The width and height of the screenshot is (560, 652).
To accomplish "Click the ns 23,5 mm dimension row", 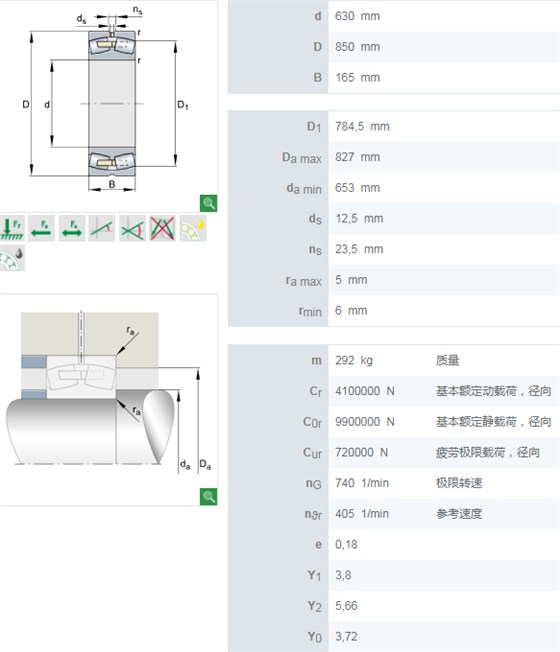I will (x=394, y=249).
